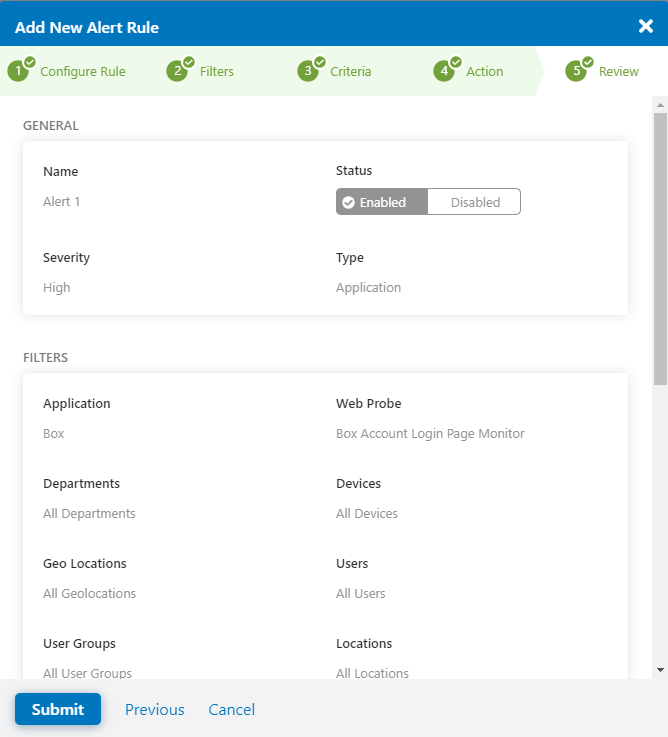Click the step 4 number circle icon
This screenshot has height=737, width=668.
pos(443,72)
